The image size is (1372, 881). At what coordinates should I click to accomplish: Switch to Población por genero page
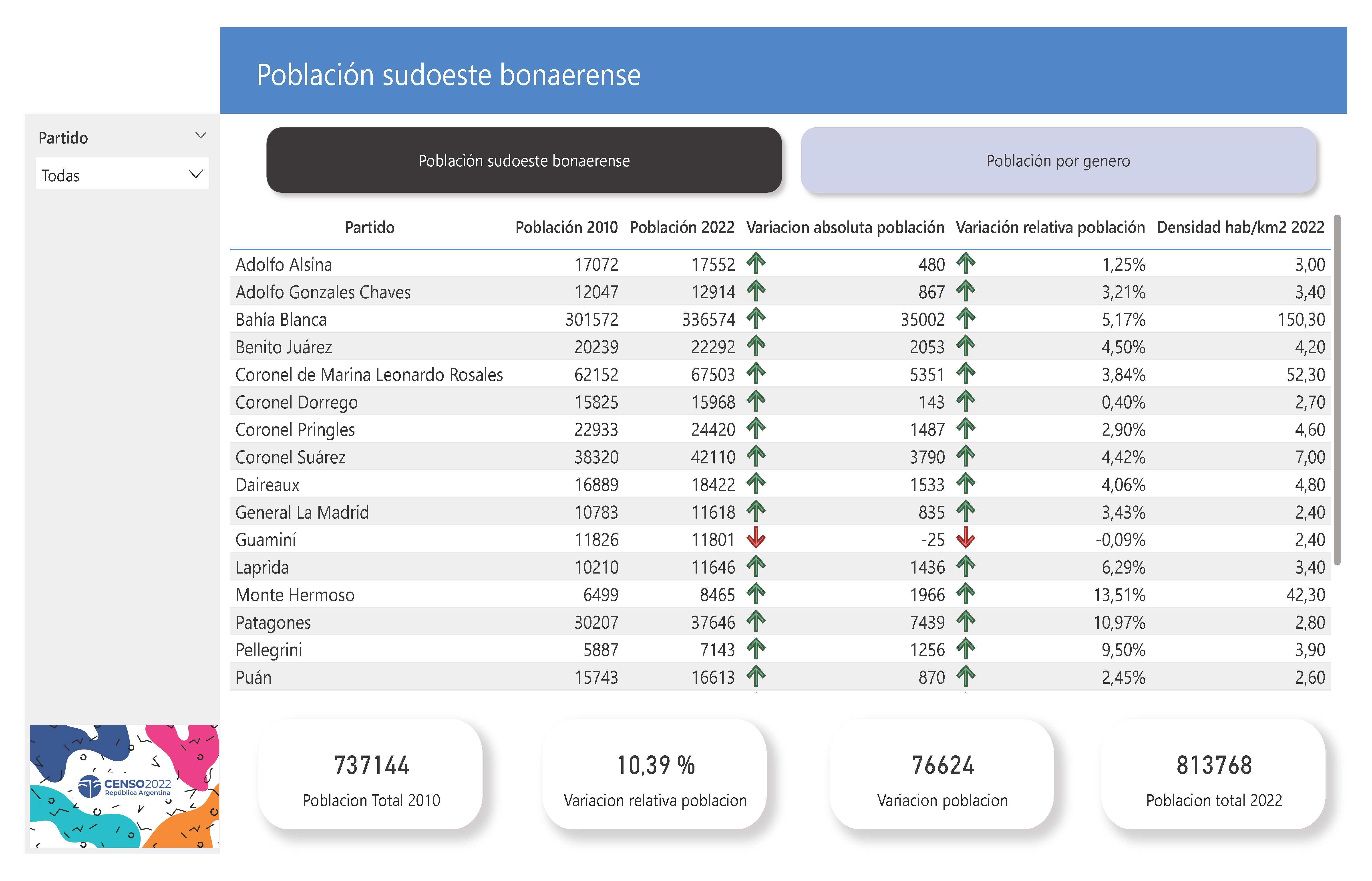coord(1058,160)
